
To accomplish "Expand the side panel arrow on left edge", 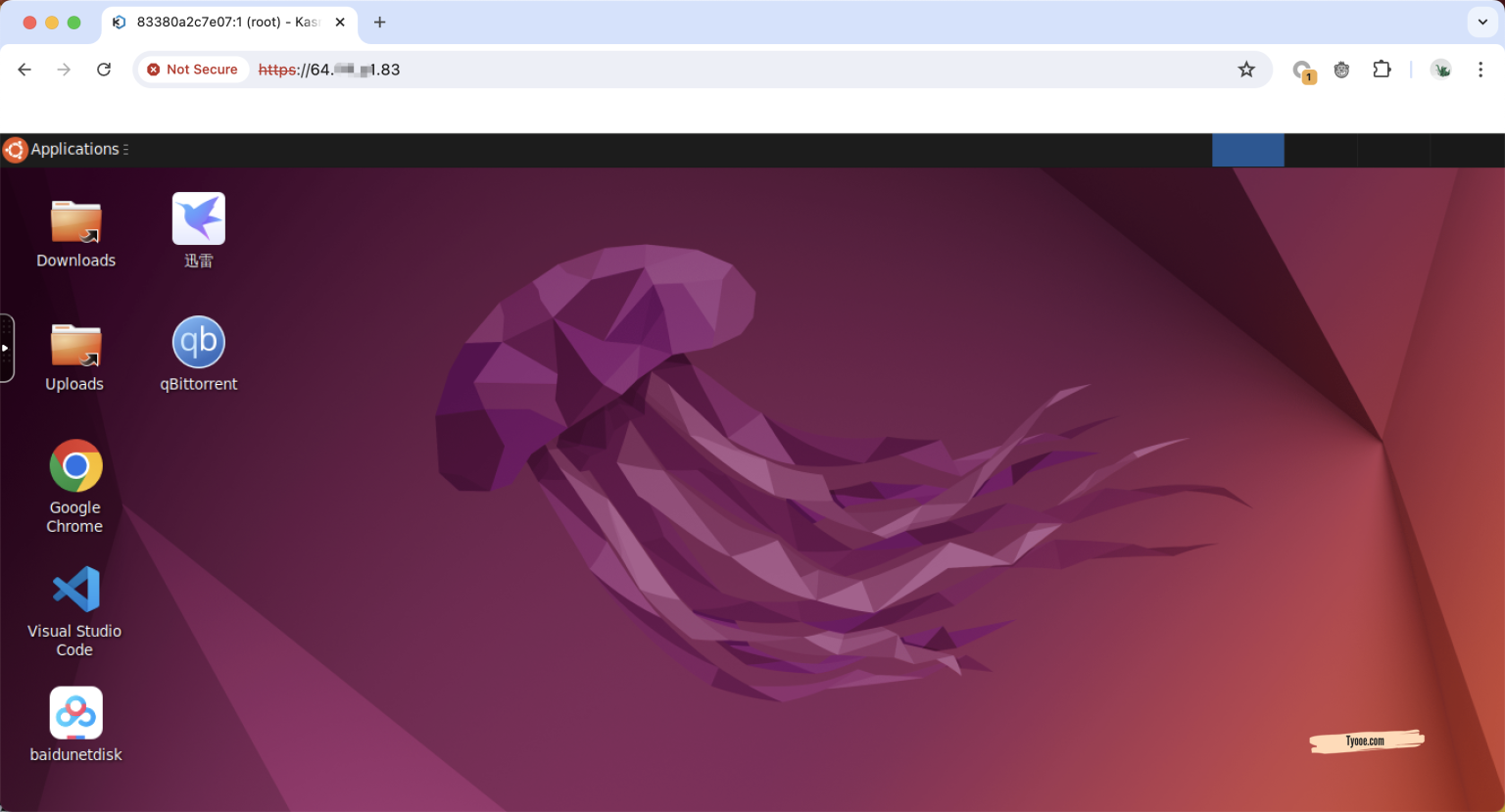I will point(8,348).
